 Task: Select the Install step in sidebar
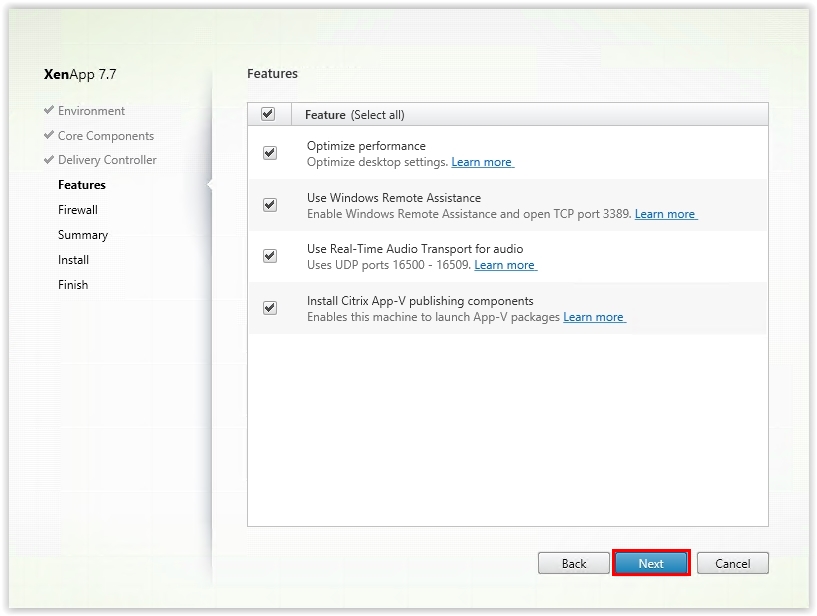[x=73, y=260]
